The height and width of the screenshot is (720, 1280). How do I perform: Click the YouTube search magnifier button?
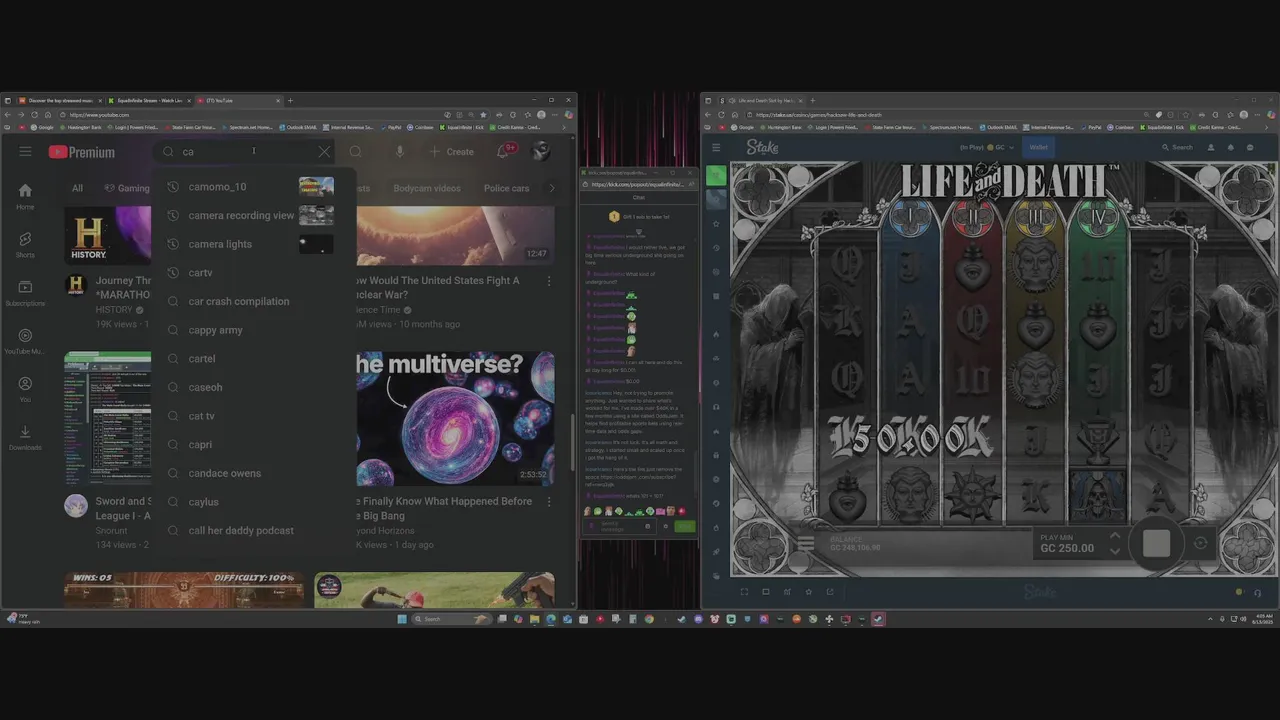click(355, 152)
